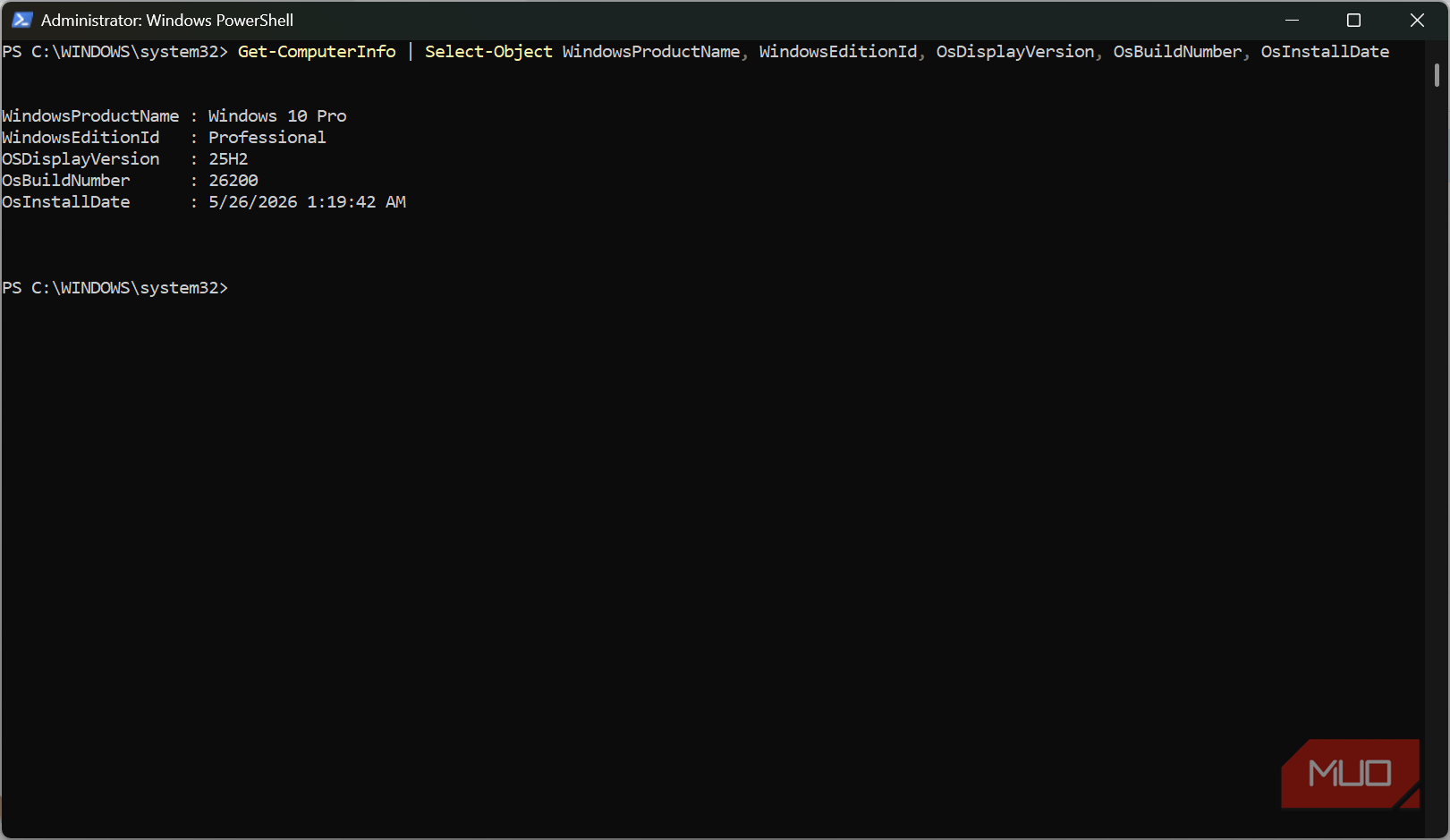The height and width of the screenshot is (840, 1450).
Task: Click the WindowsEditionId output label
Action: point(81,138)
